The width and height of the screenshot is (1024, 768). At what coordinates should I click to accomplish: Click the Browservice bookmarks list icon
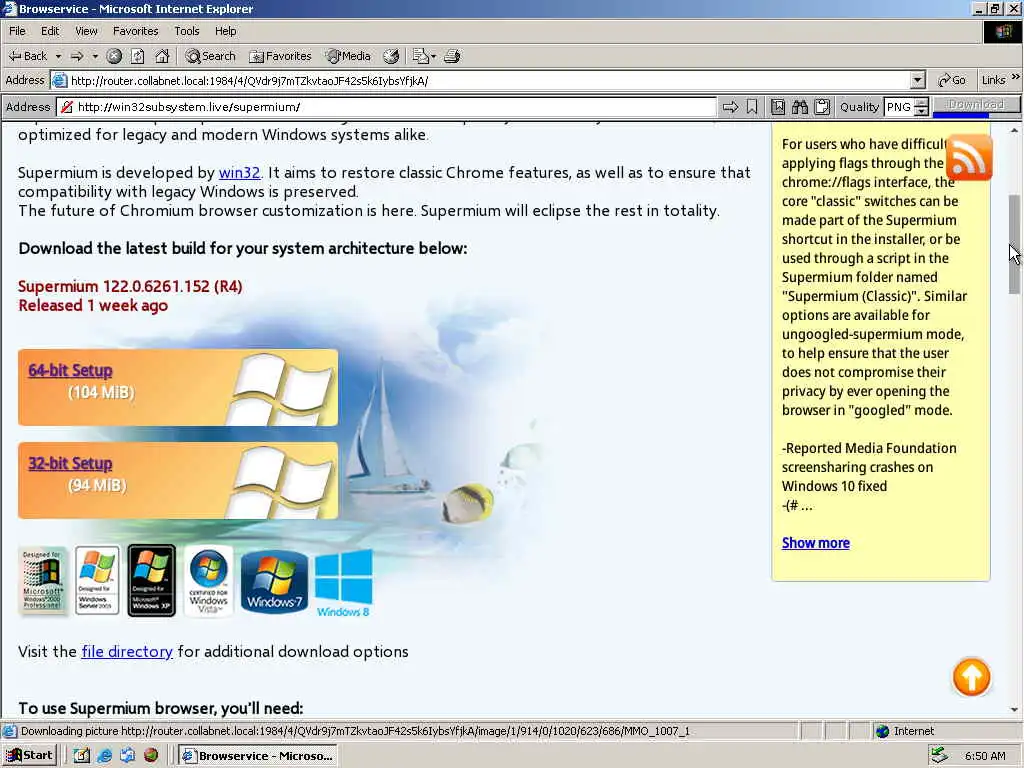778,107
